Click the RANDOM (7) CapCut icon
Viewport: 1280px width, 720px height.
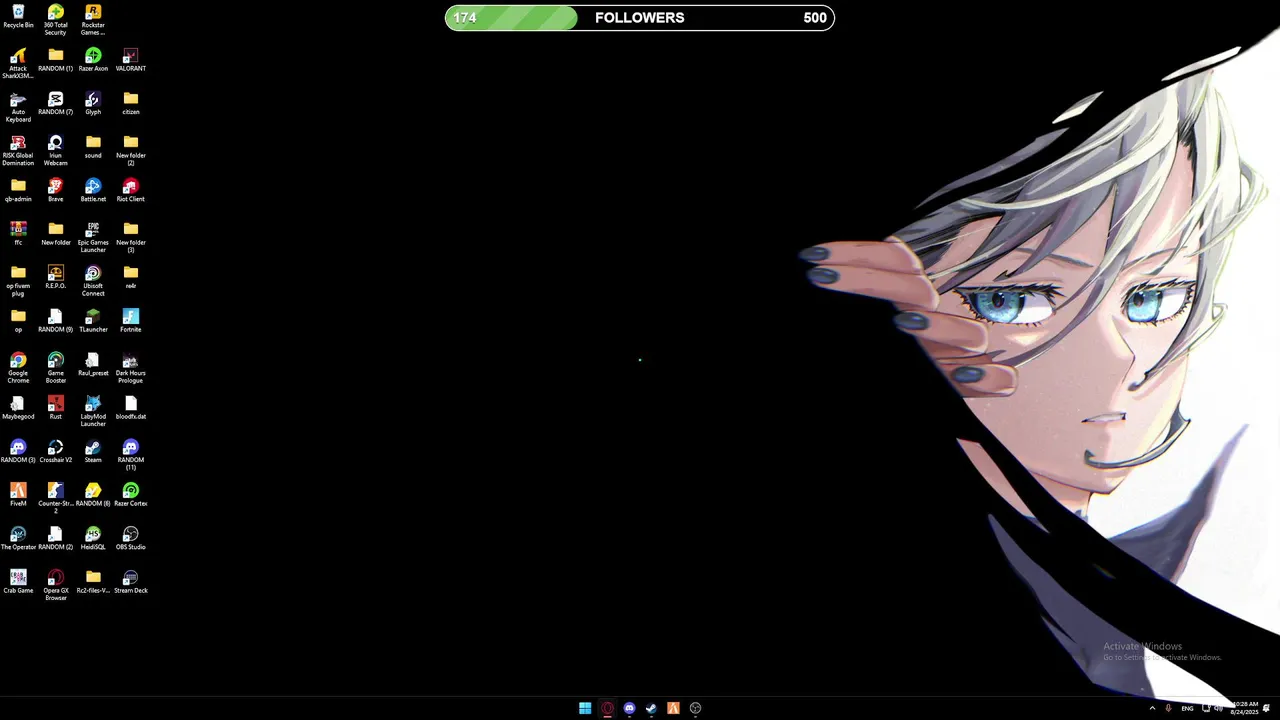pos(55,103)
